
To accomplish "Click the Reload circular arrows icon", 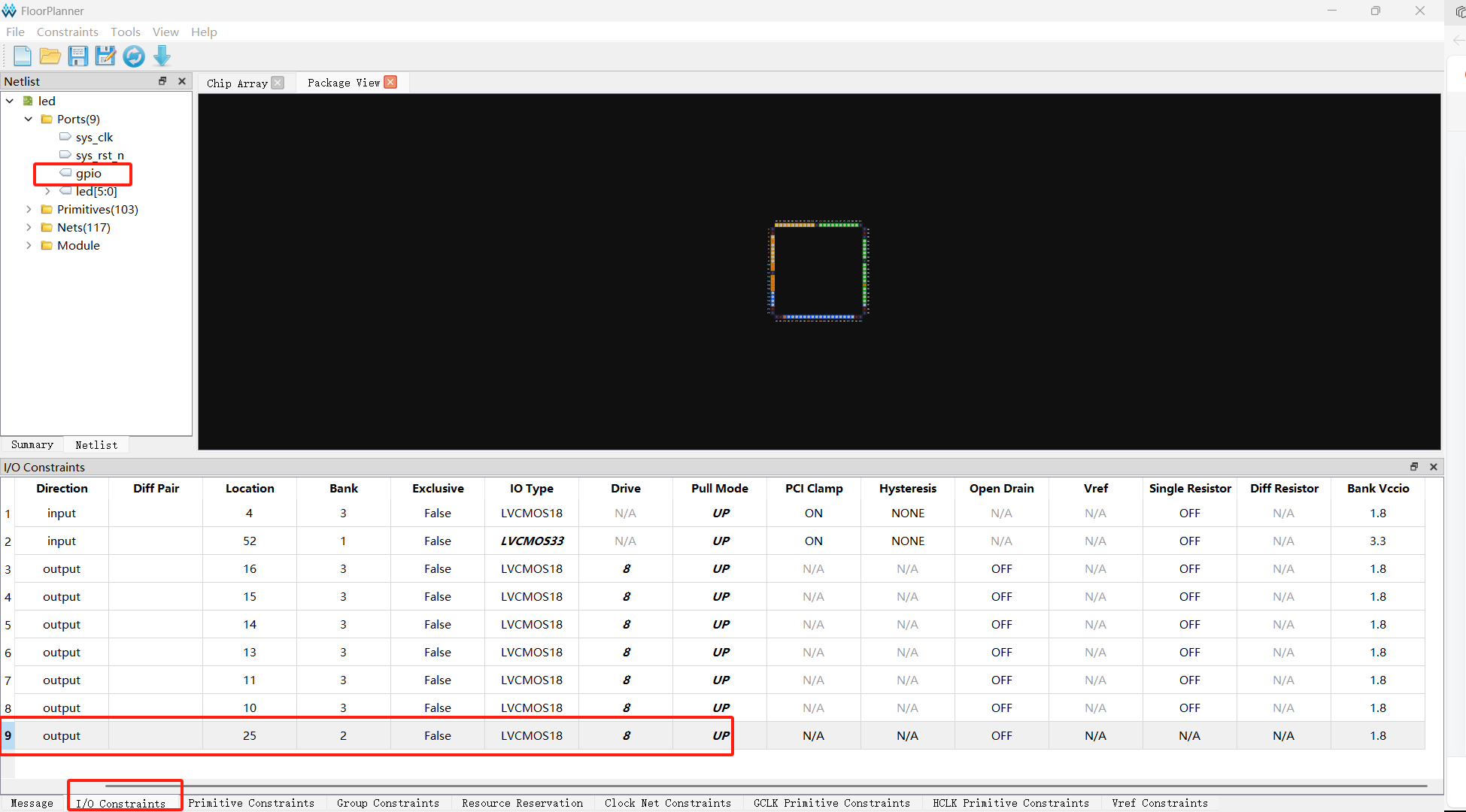I will [134, 56].
